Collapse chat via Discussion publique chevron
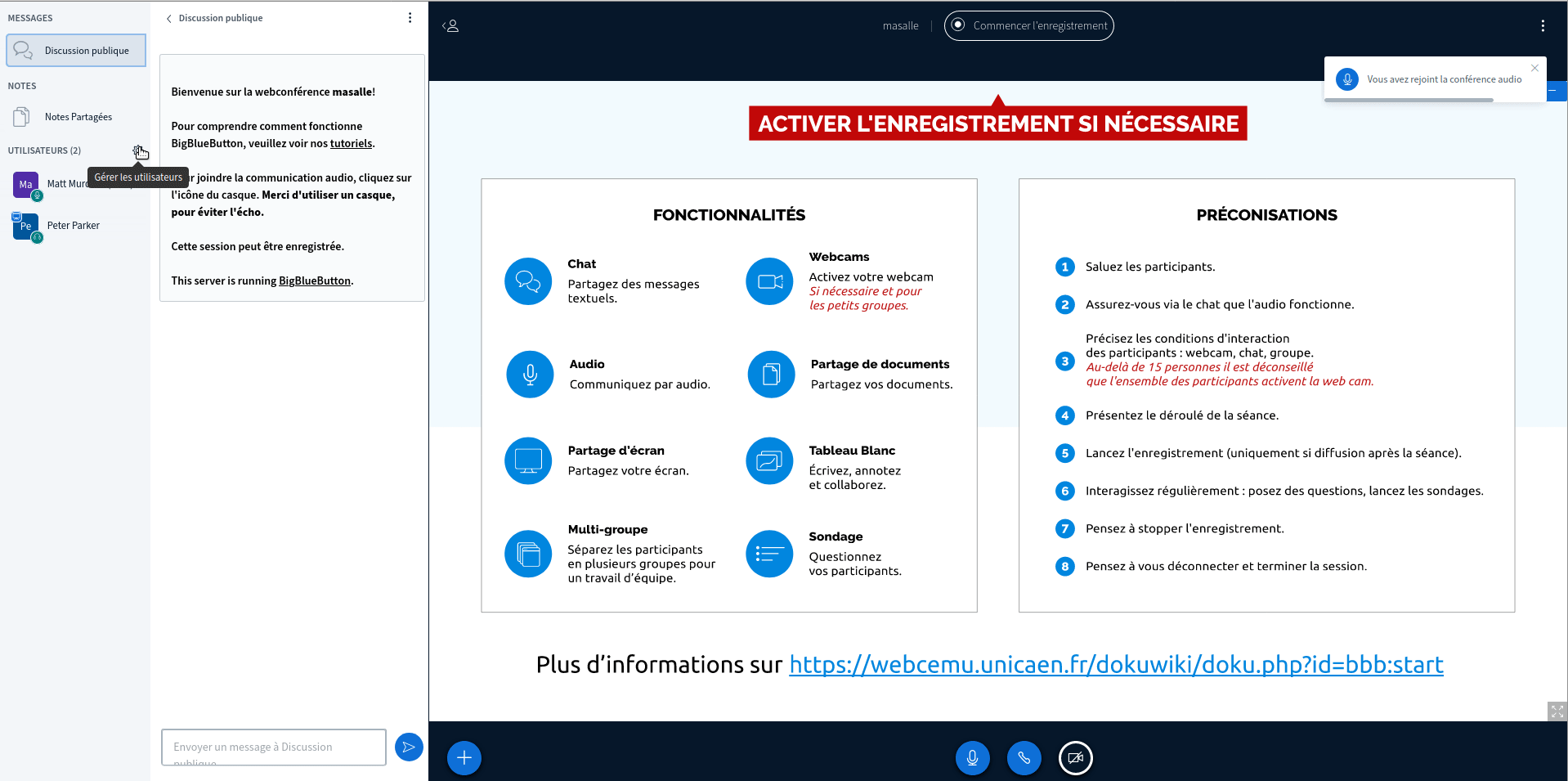Image resolution: width=1568 pixels, height=781 pixels. click(x=169, y=19)
